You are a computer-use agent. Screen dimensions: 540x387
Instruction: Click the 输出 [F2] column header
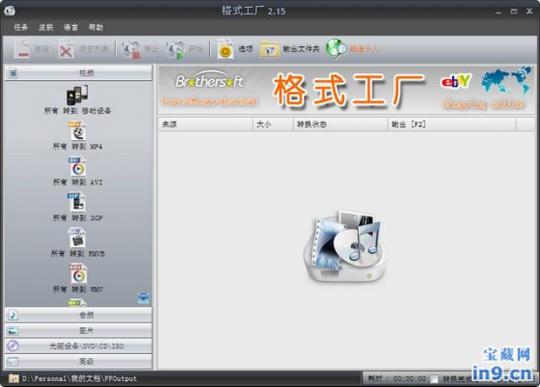pos(452,124)
